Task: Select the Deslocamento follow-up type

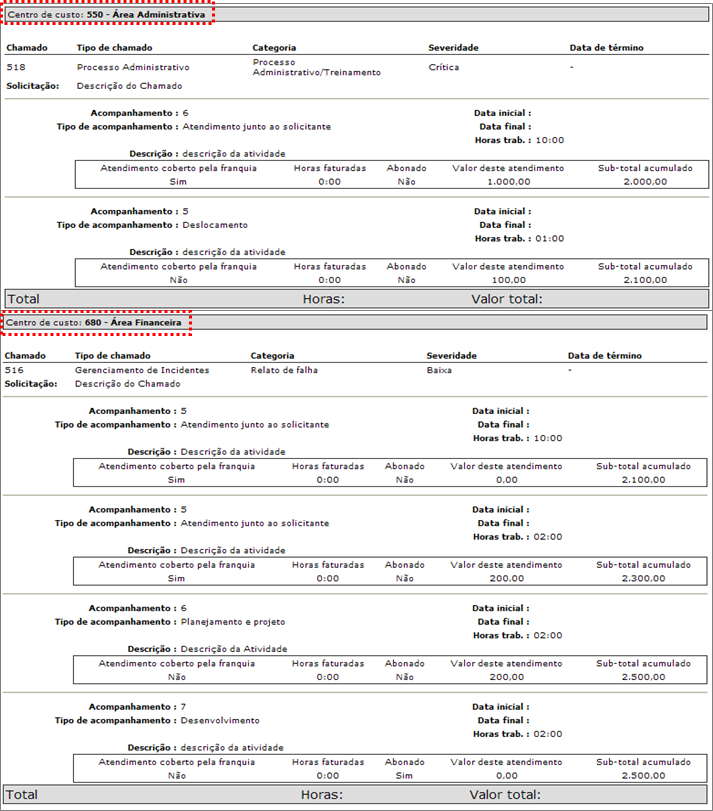Action: (x=215, y=225)
